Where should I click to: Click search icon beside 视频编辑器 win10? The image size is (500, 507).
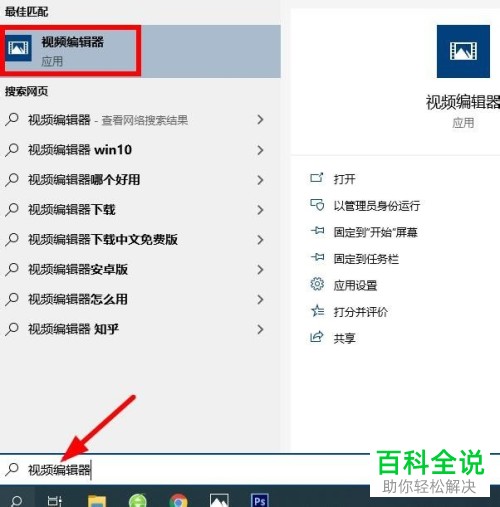click(12, 150)
